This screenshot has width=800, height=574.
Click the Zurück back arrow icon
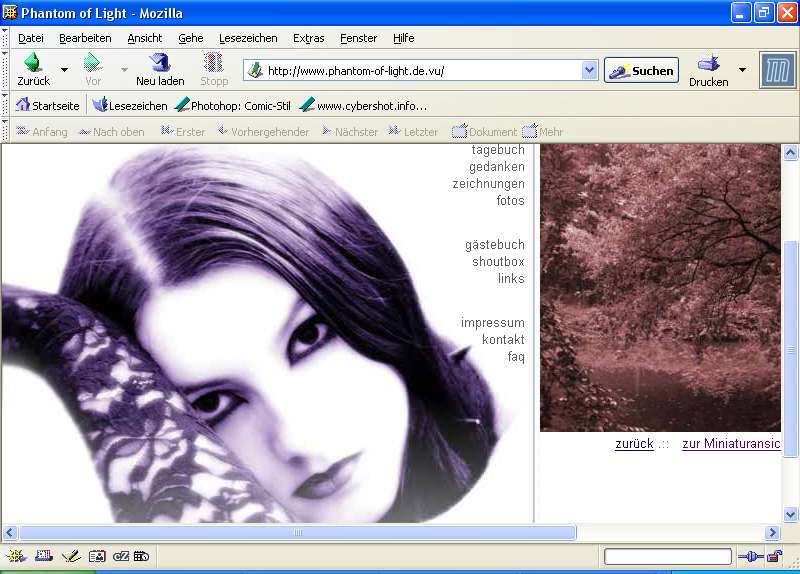(x=32, y=64)
